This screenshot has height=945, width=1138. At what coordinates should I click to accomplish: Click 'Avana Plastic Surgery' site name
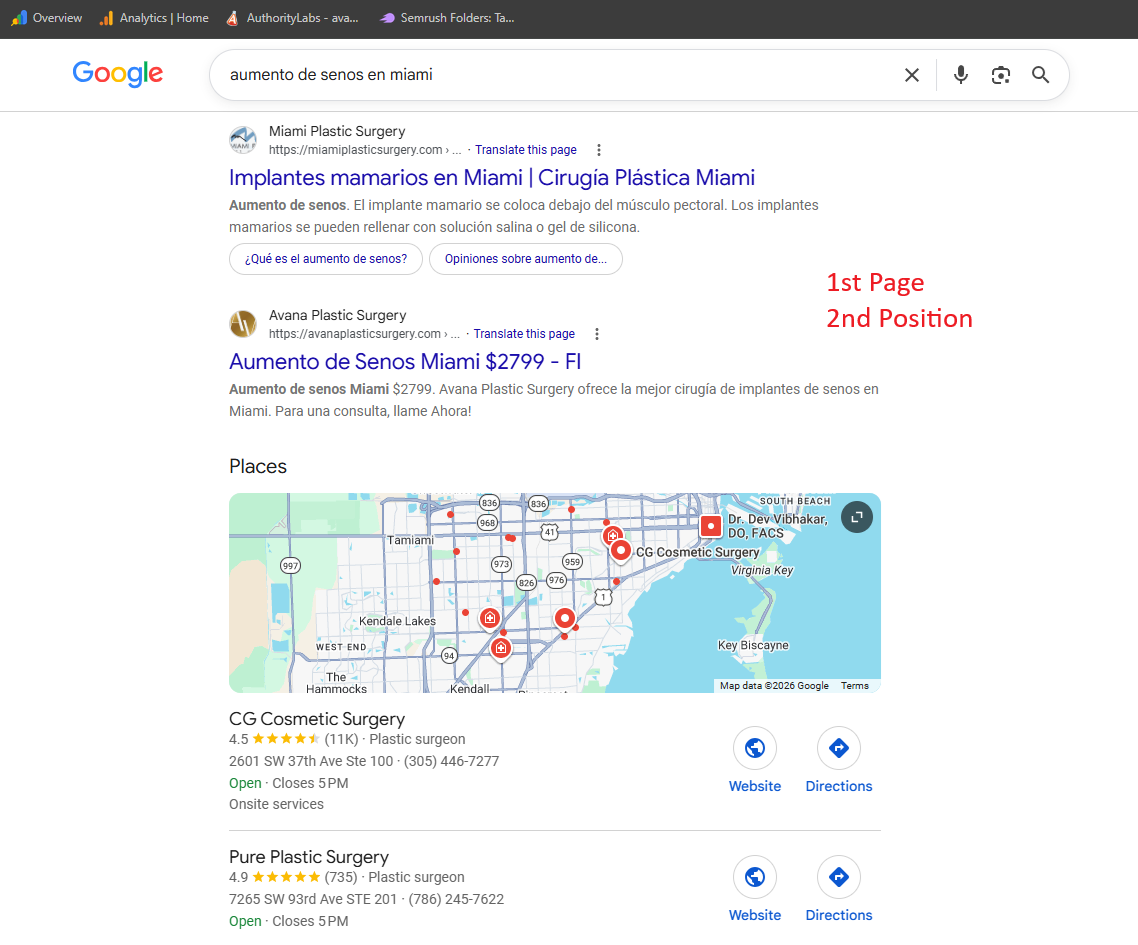click(337, 315)
